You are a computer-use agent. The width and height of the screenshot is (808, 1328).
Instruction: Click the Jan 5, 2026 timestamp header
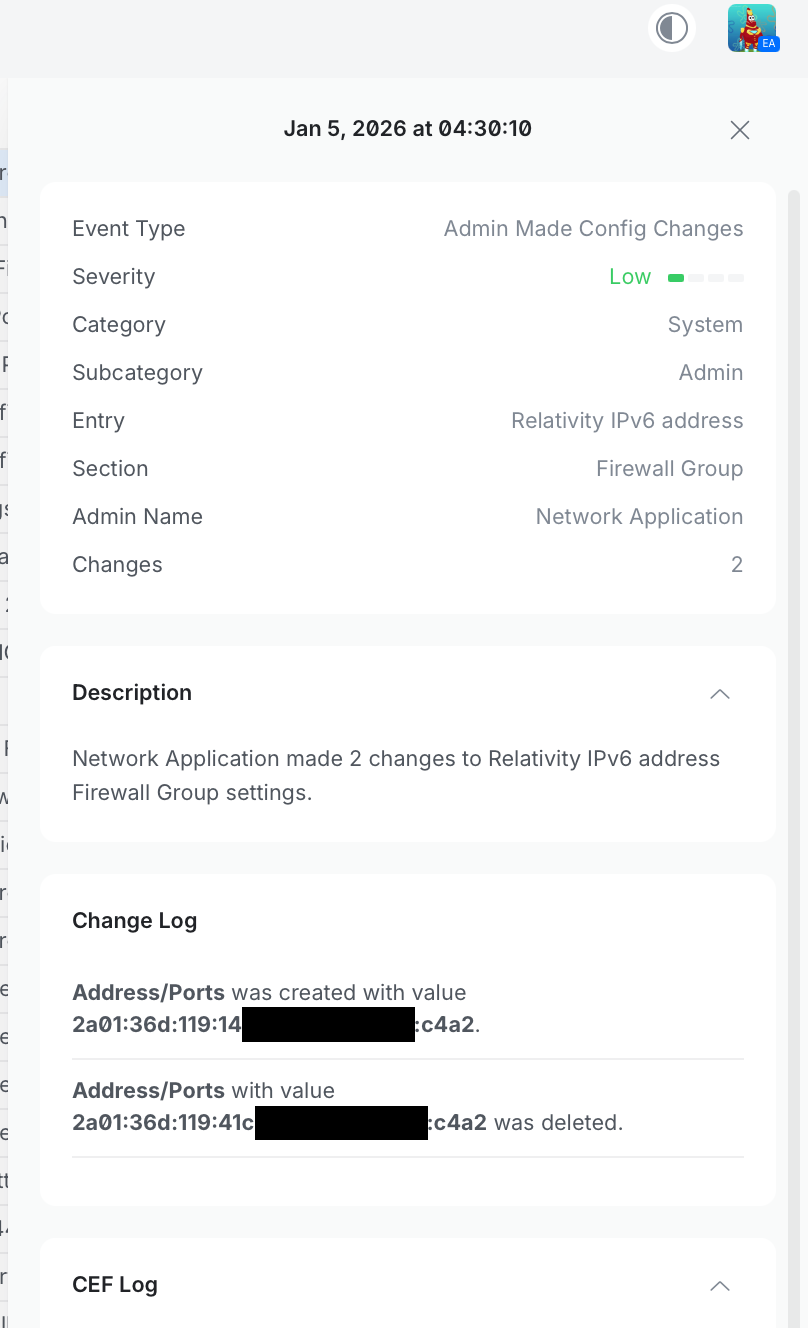(407, 129)
